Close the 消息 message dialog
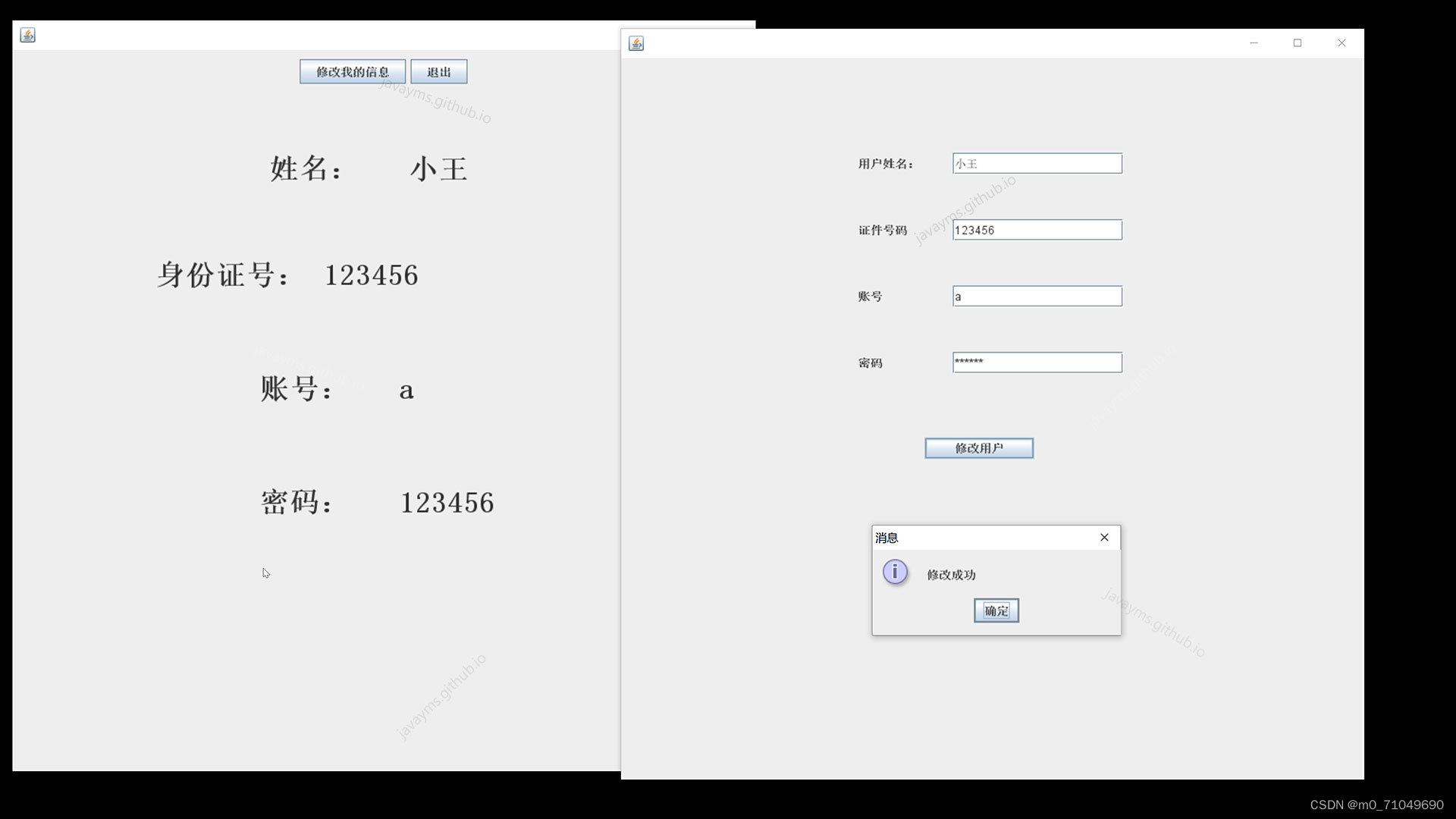Screen dimensions: 1456x819 [x=1104, y=537]
